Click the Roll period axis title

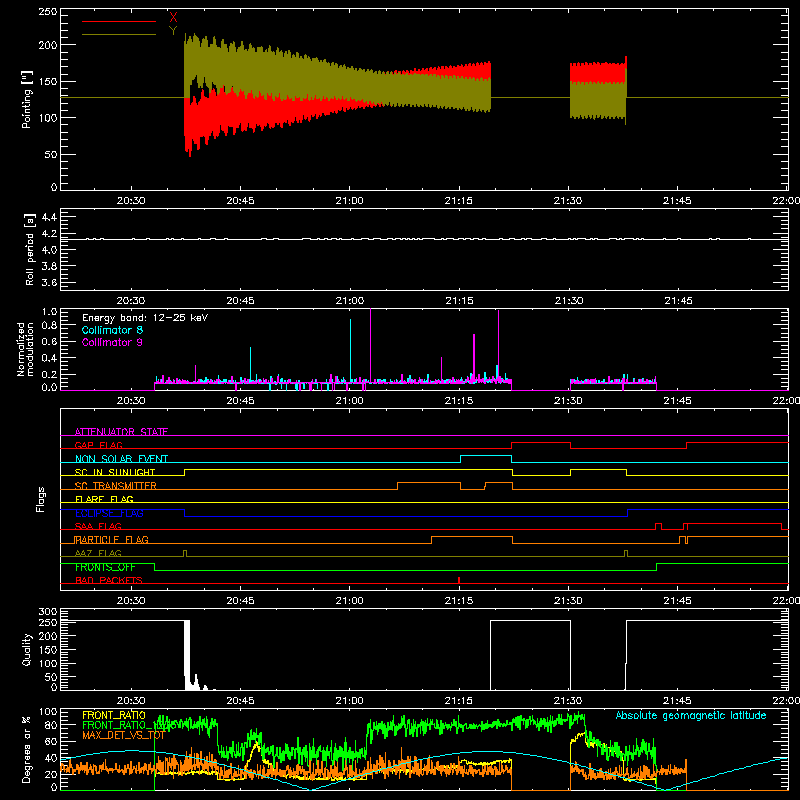(30, 249)
